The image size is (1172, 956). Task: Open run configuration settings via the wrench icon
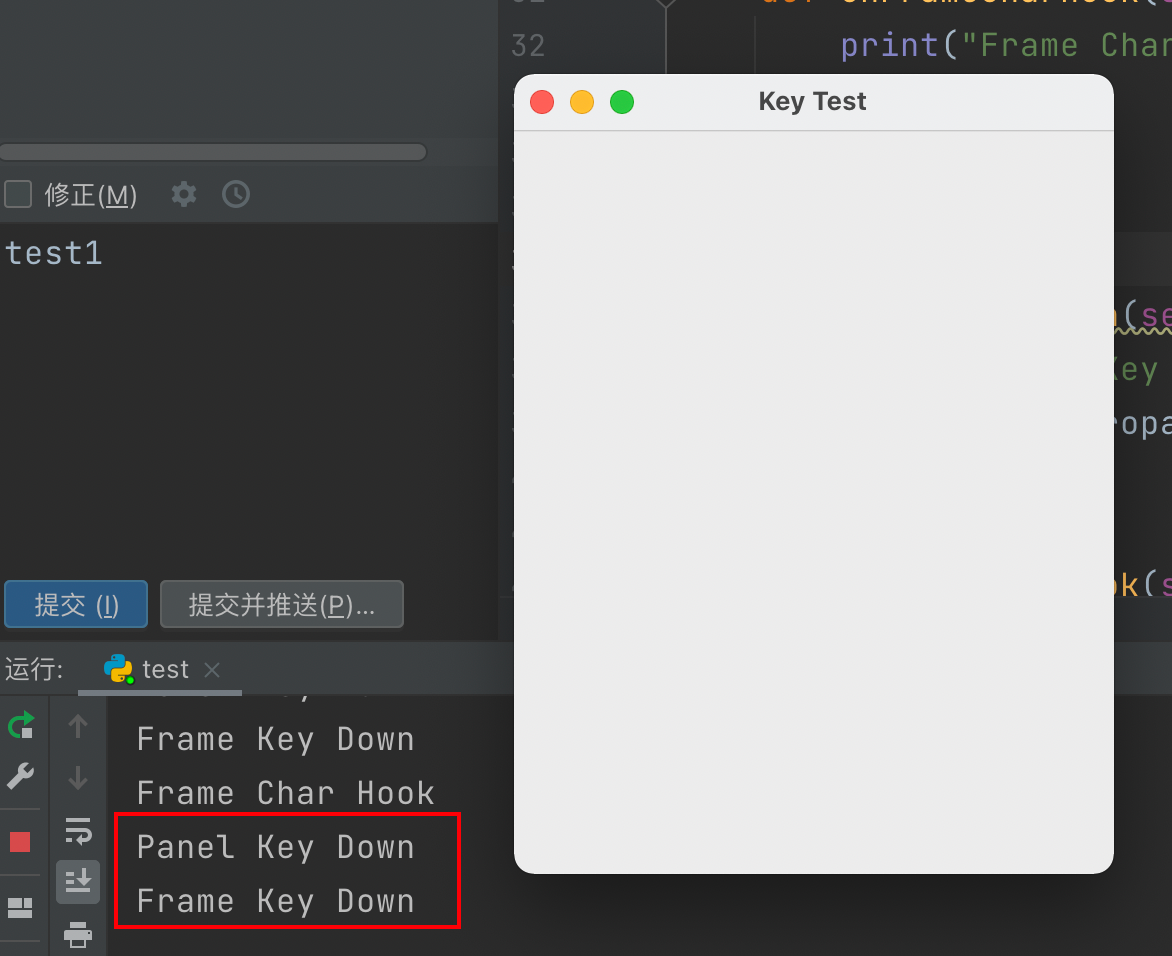(x=21, y=779)
